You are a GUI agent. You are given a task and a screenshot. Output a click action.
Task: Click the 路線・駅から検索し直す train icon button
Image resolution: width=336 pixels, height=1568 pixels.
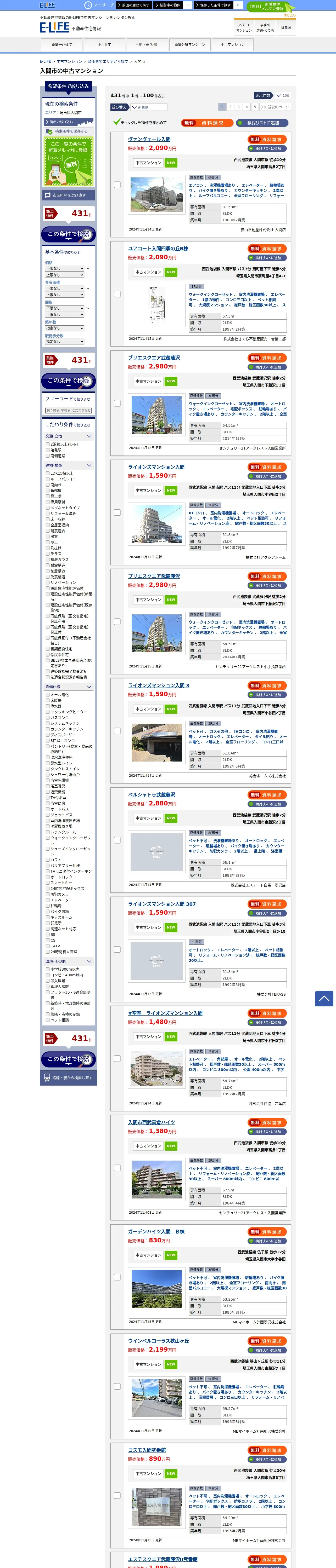(68, 1077)
